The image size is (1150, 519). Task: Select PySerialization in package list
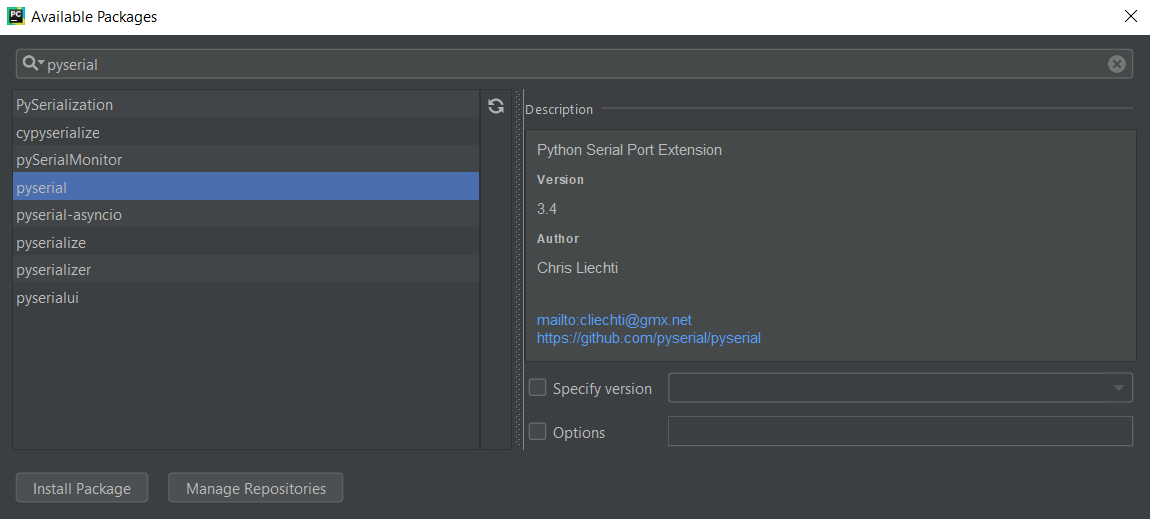tap(246, 105)
